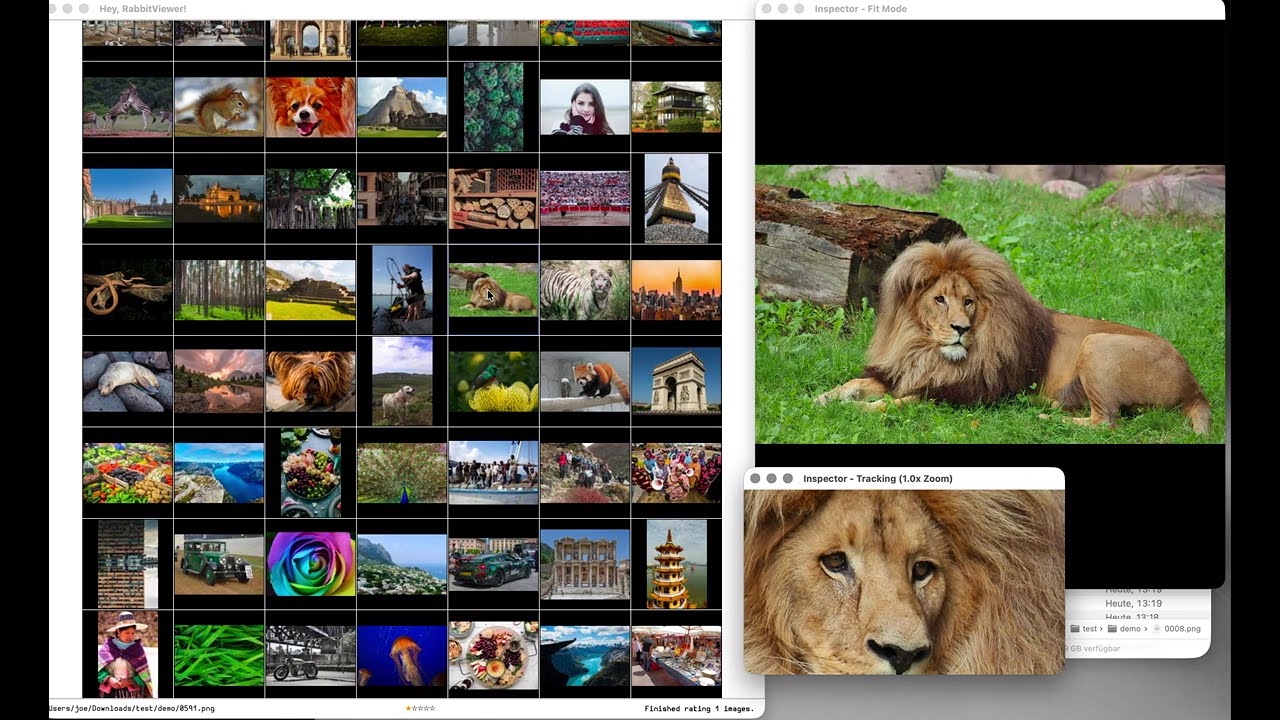Click the 'Inspector - Fit Mode' window title
Screen dimensions: 1280x720
[861, 9]
